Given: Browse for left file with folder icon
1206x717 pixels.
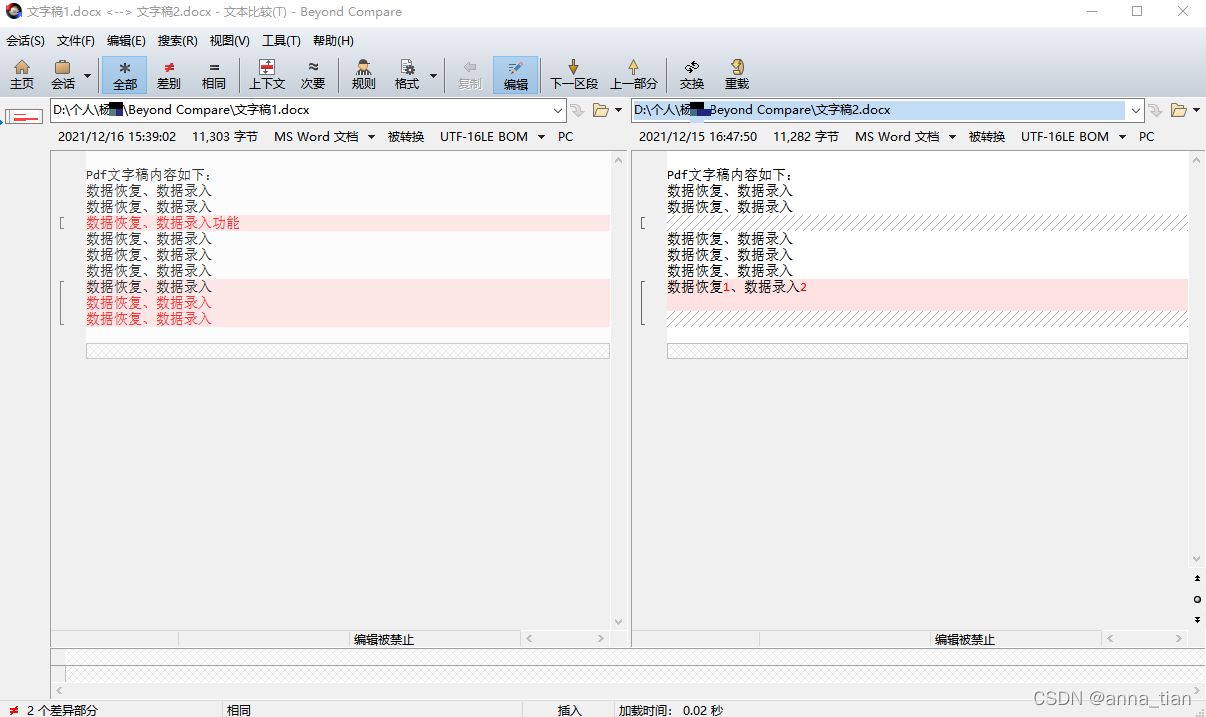Looking at the screenshot, I should [x=601, y=110].
